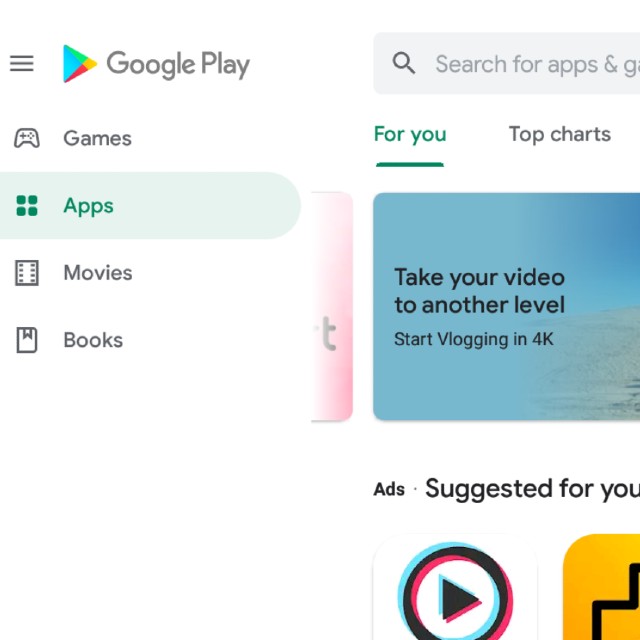The height and width of the screenshot is (640, 640).
Task: Click the Games controller icon
Action: tap(27, 138)
